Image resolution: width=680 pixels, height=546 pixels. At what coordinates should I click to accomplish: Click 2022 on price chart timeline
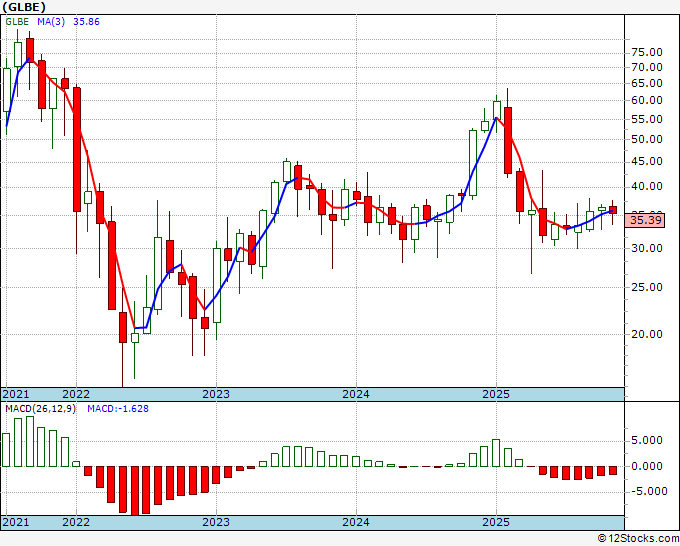pos(76,394)
